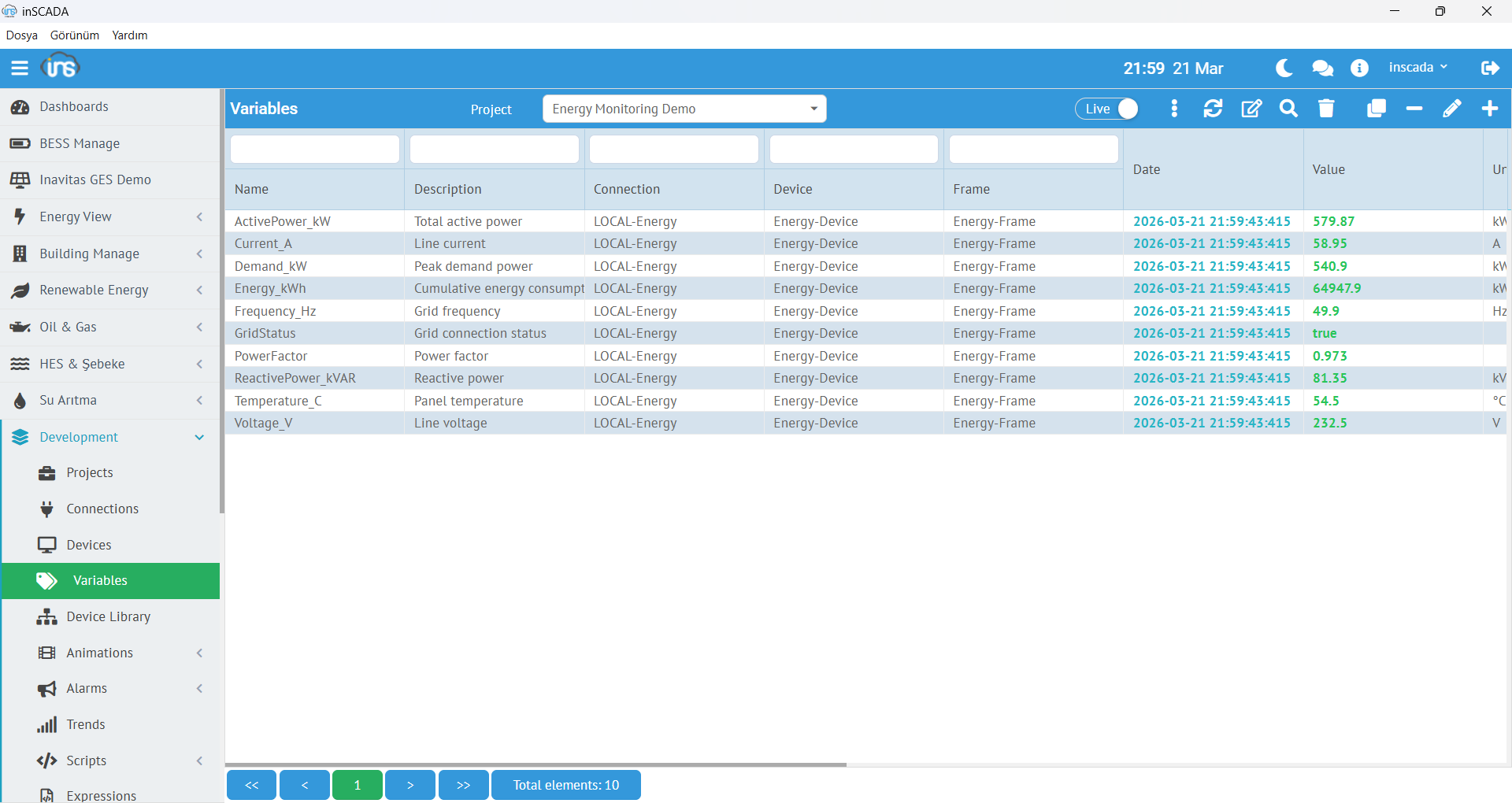The height and width of the screenshot is (803, 1512).
Task: Expand the Renewable Energy menu
Action: pos(109,290)
